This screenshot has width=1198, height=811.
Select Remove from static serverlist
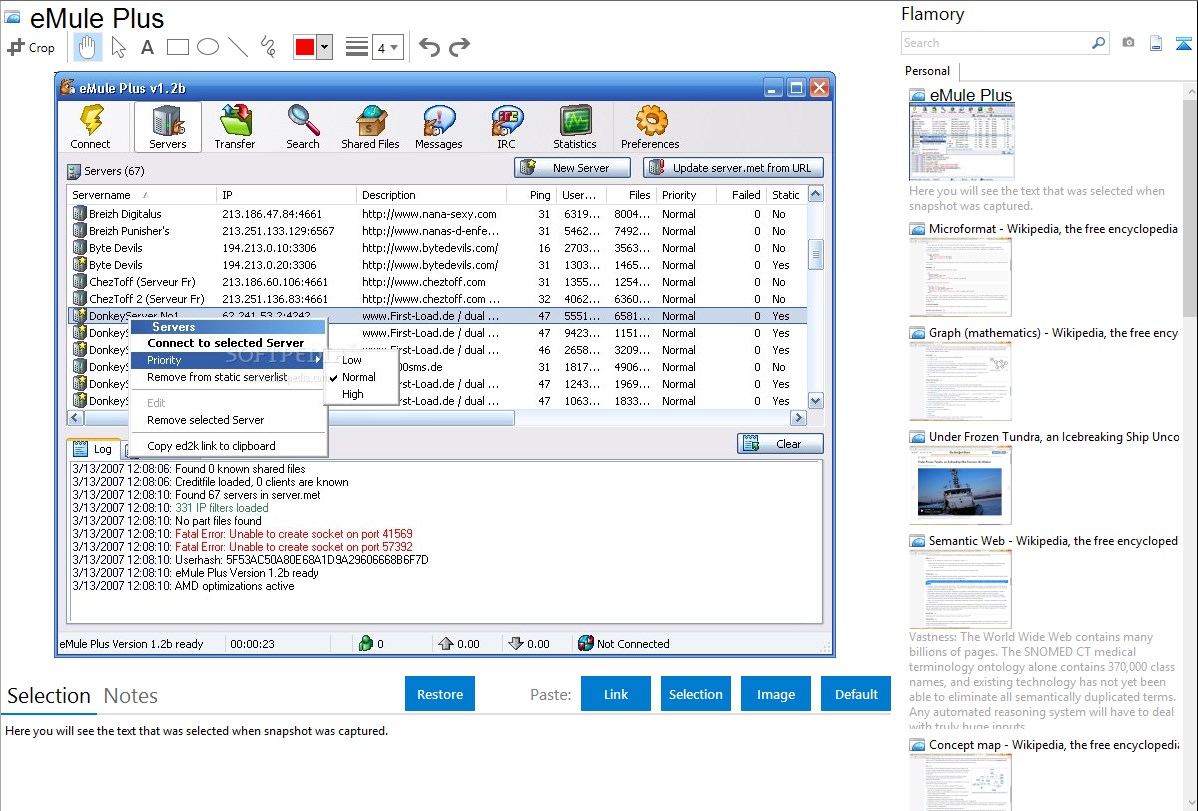217,378
